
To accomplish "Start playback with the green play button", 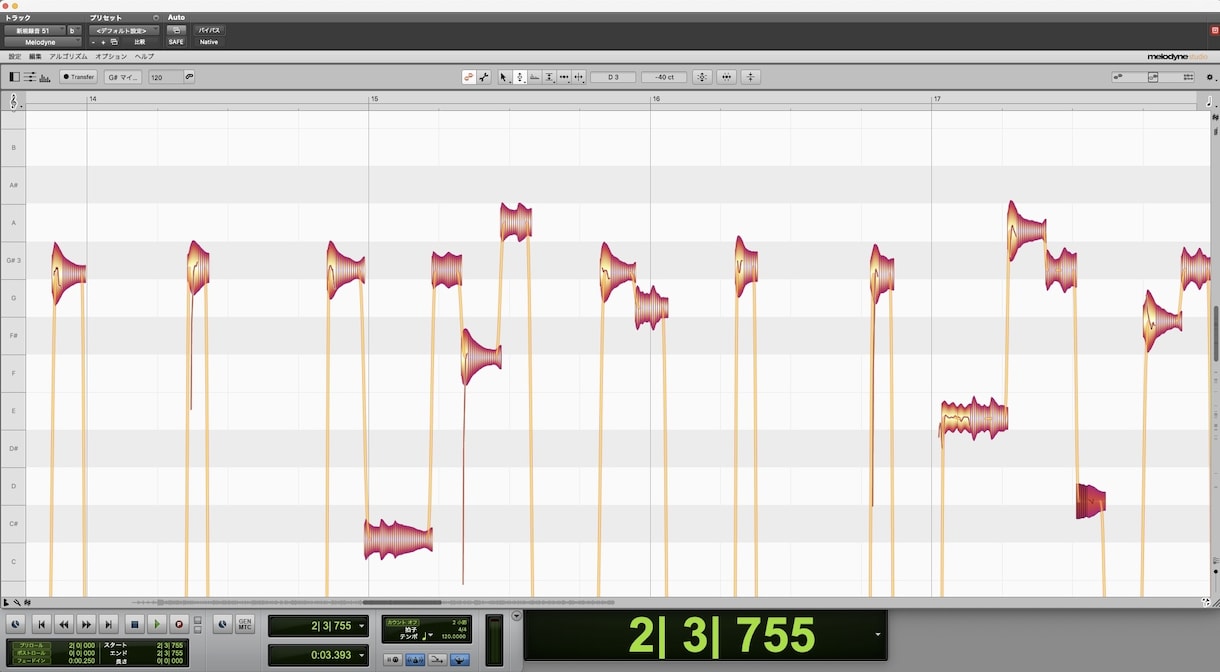I will coord(157,624).
